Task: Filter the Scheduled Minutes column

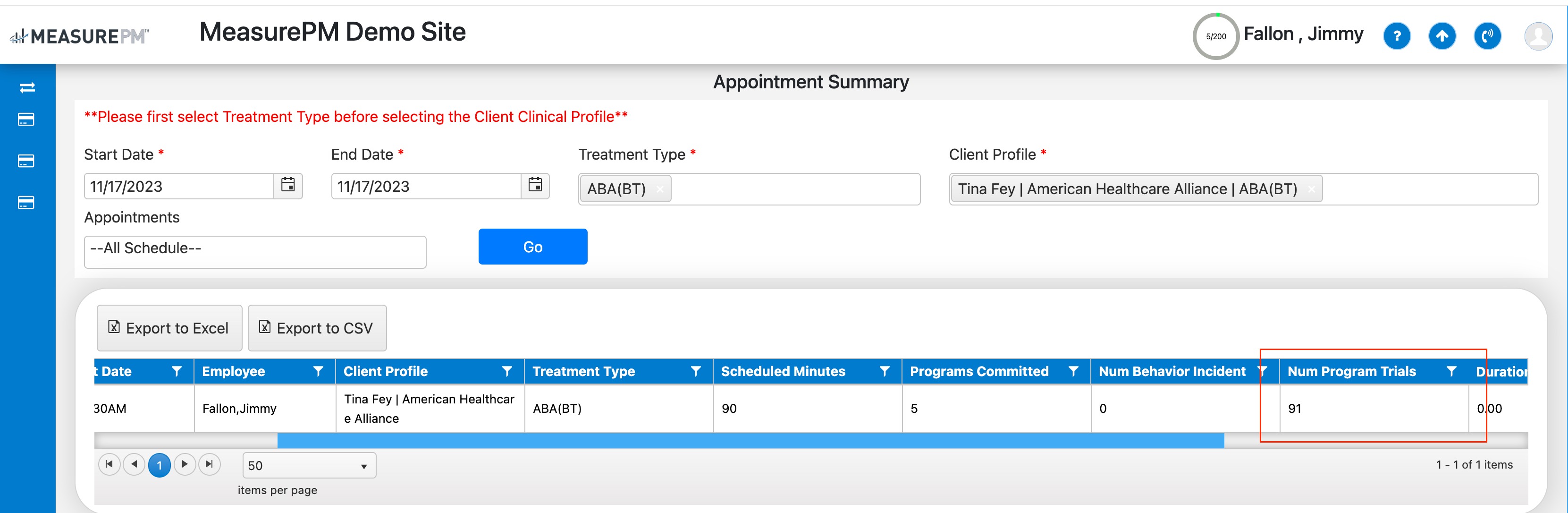Action: pyautogui.click(x=885, y=371)
